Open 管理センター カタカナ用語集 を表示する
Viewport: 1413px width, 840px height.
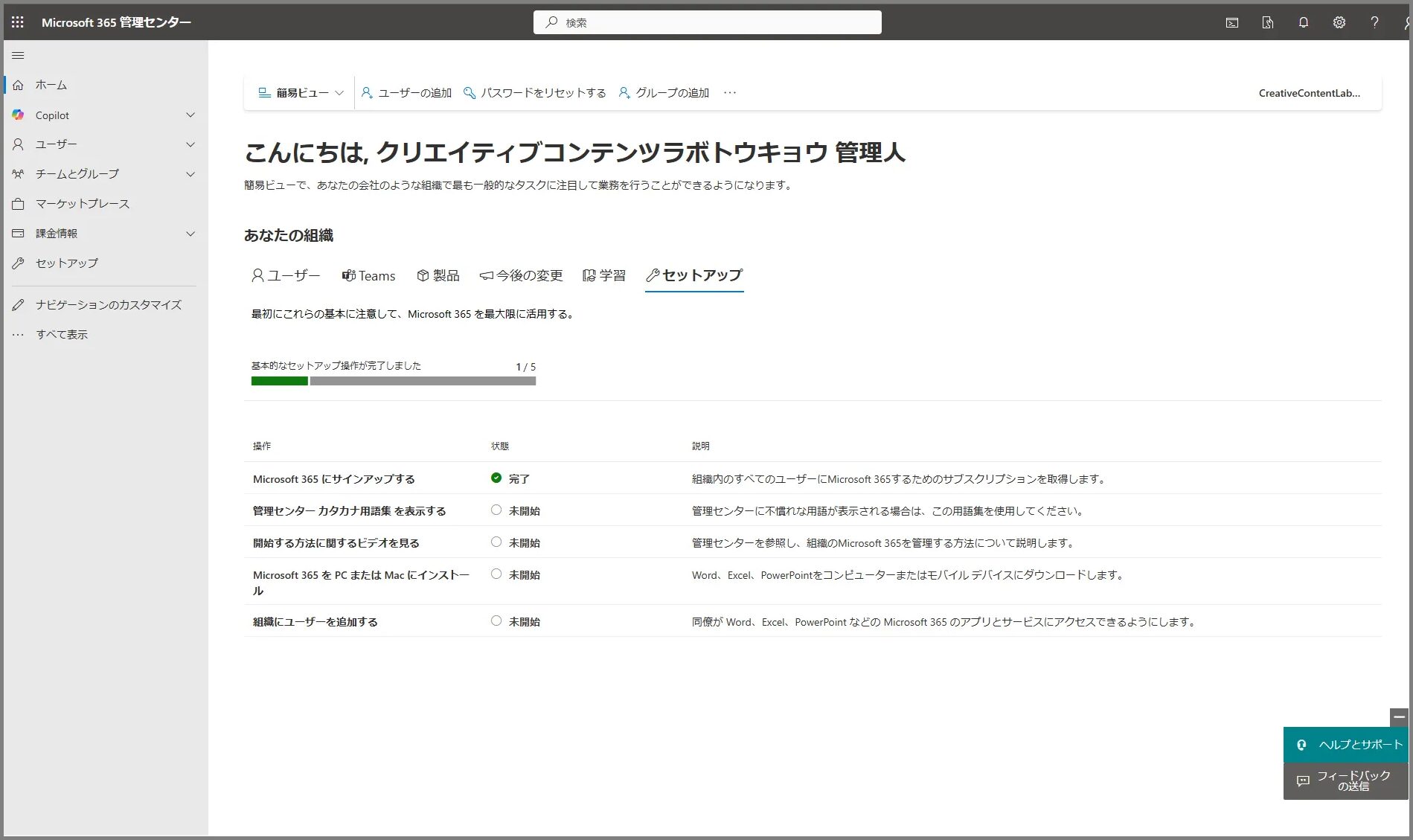pos(350,511)
